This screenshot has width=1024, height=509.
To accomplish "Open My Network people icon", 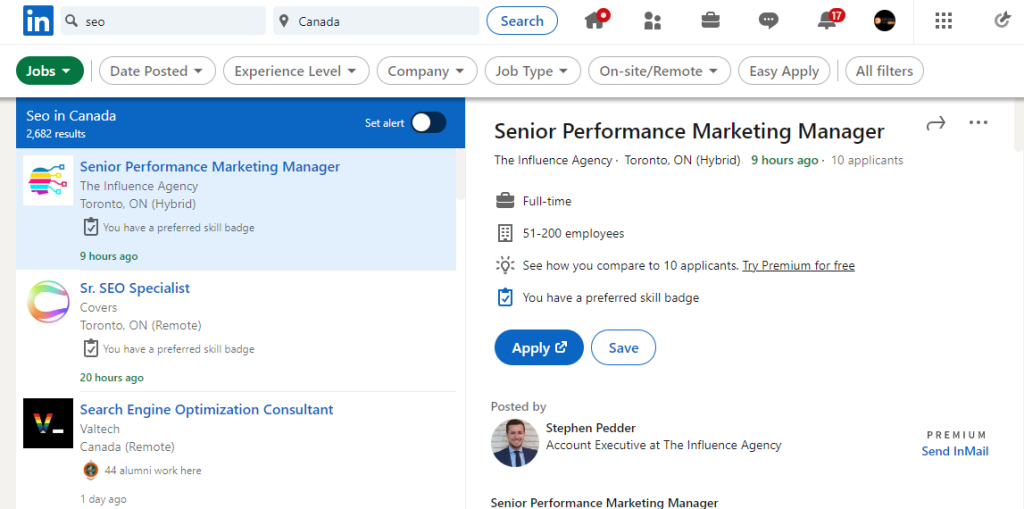I will click(x=652, y=21).
